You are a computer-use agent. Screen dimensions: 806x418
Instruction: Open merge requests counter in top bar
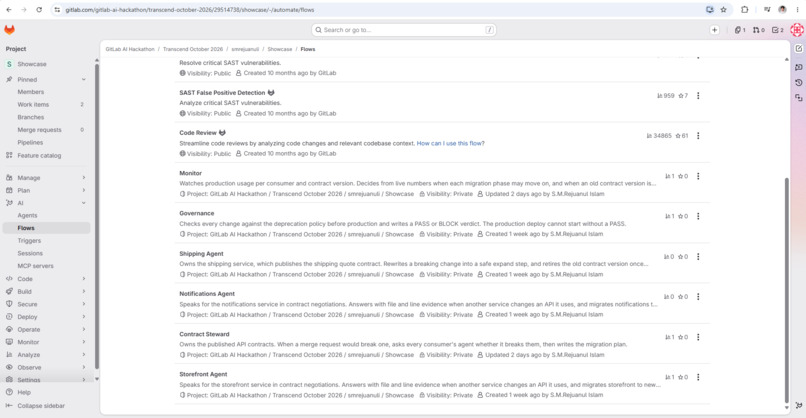[x=759, y=30]
